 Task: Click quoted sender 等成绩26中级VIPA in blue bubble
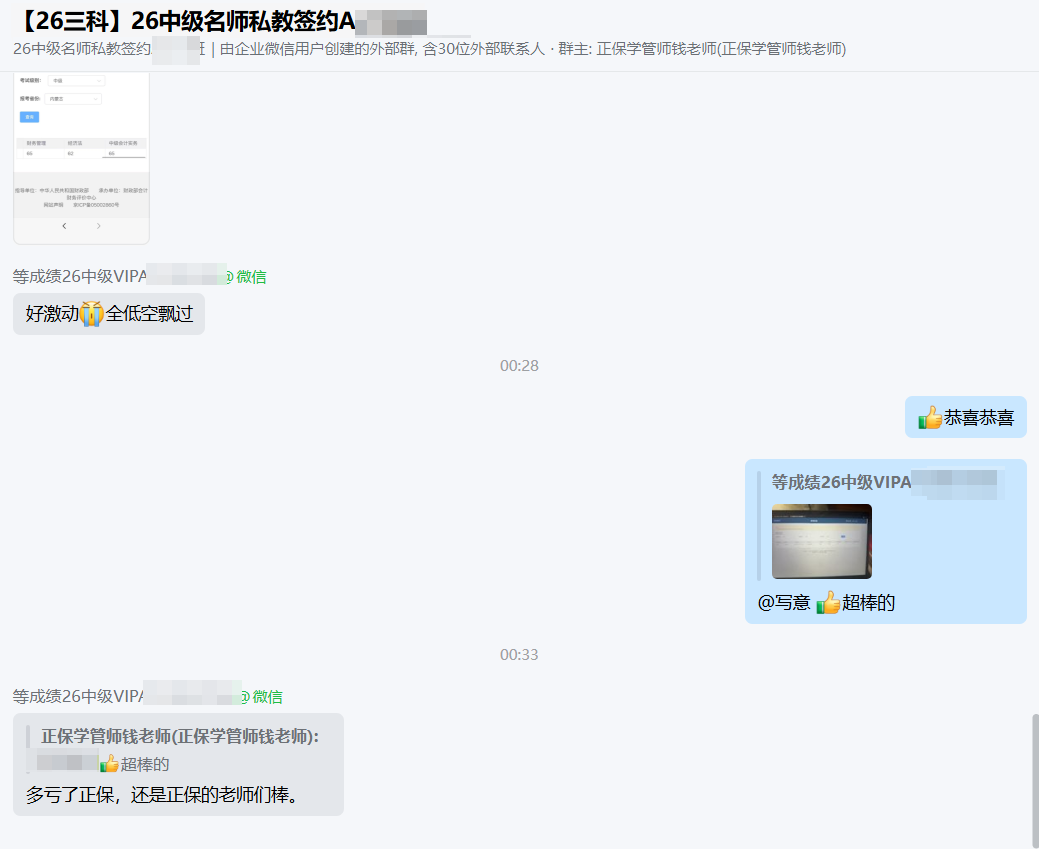842,482
